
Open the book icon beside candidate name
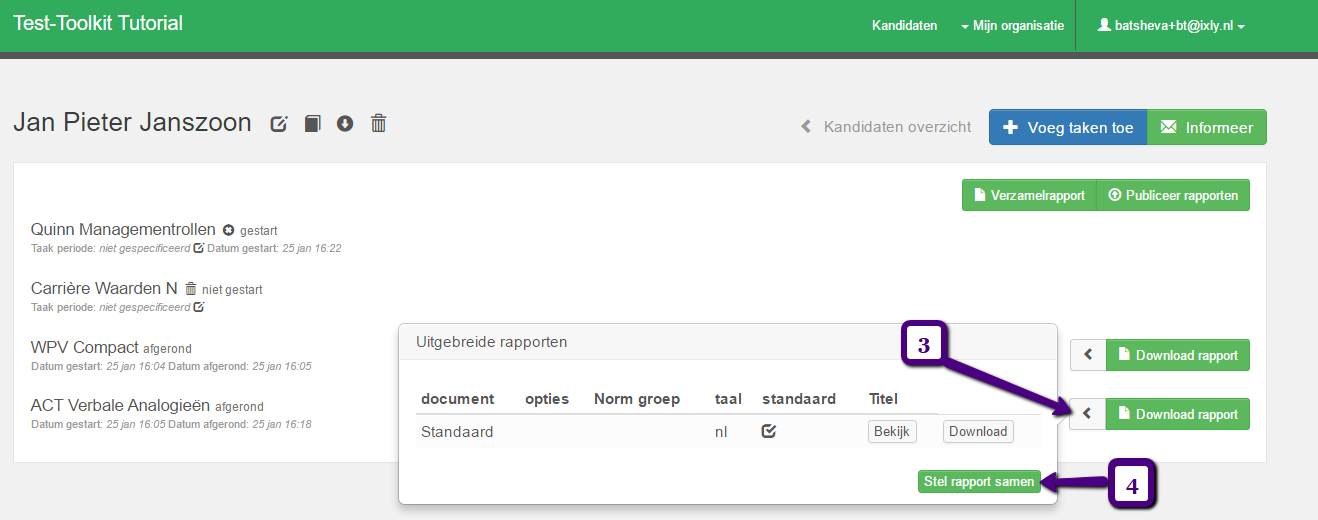(x=312, y=124)
